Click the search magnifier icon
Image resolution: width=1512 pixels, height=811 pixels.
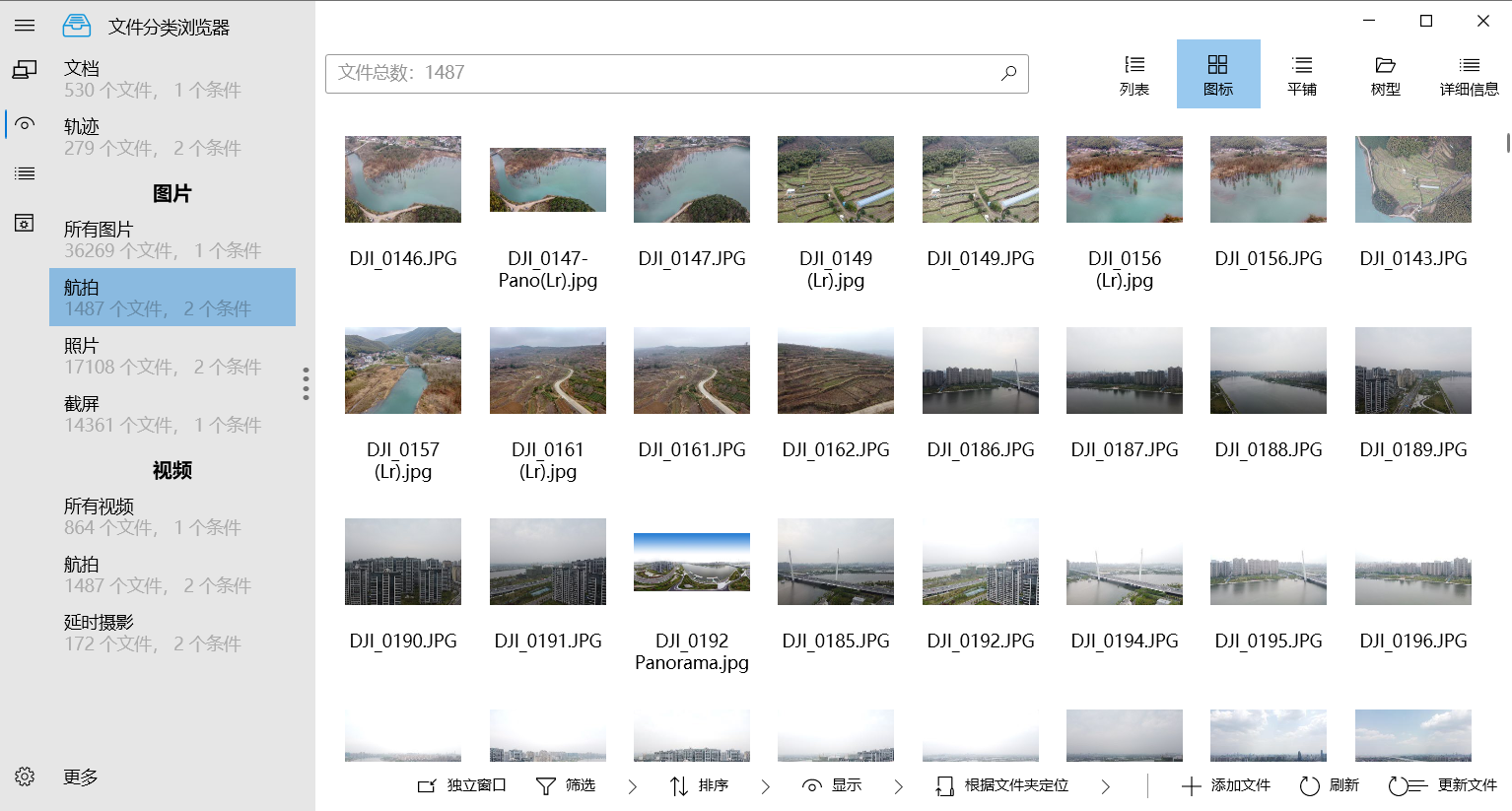(x=1008, y=73)
